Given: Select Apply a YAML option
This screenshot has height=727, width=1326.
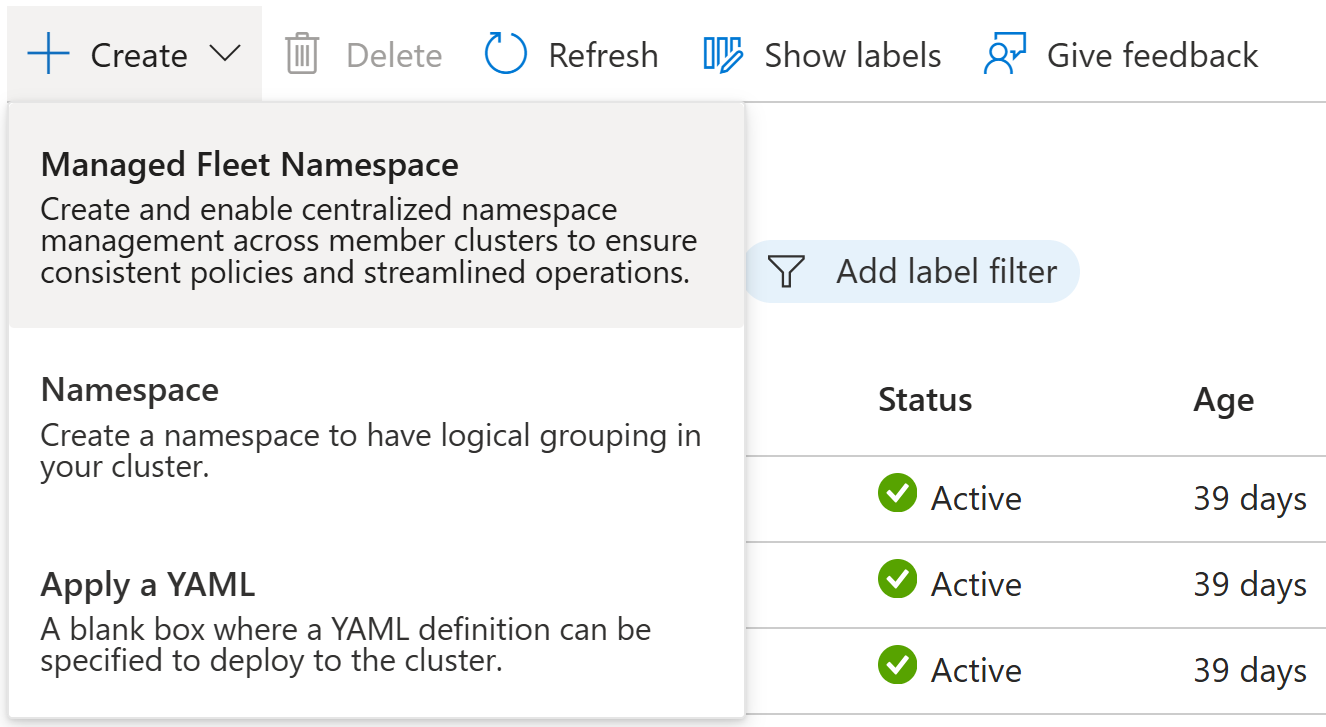Looking at the screenshot, I should pyautogui.click(x=148, y=585).
